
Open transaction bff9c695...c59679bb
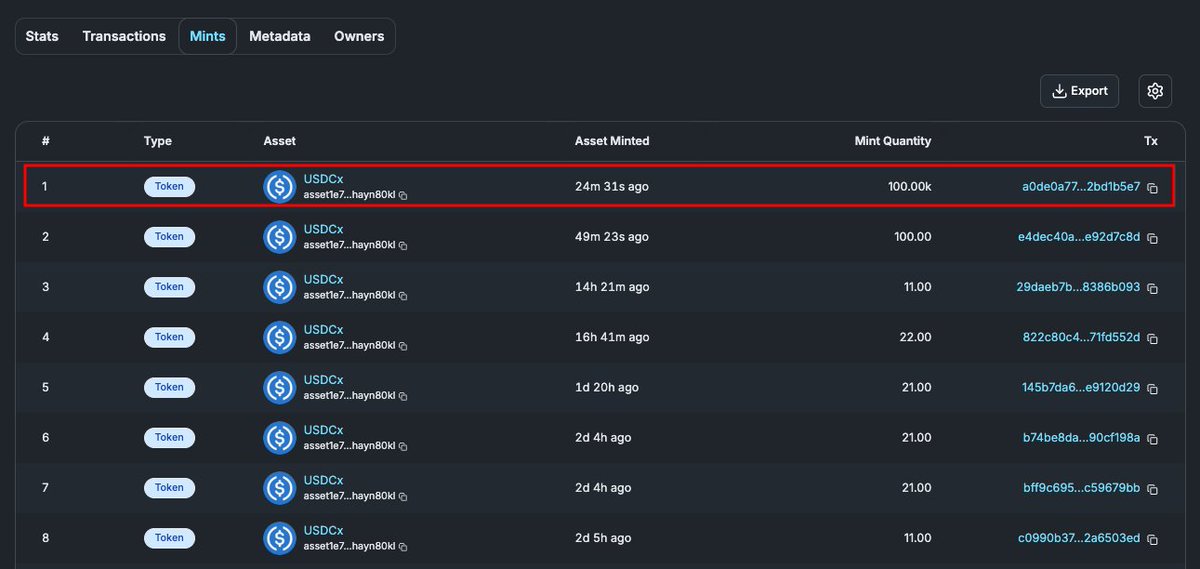(1081, 487)
